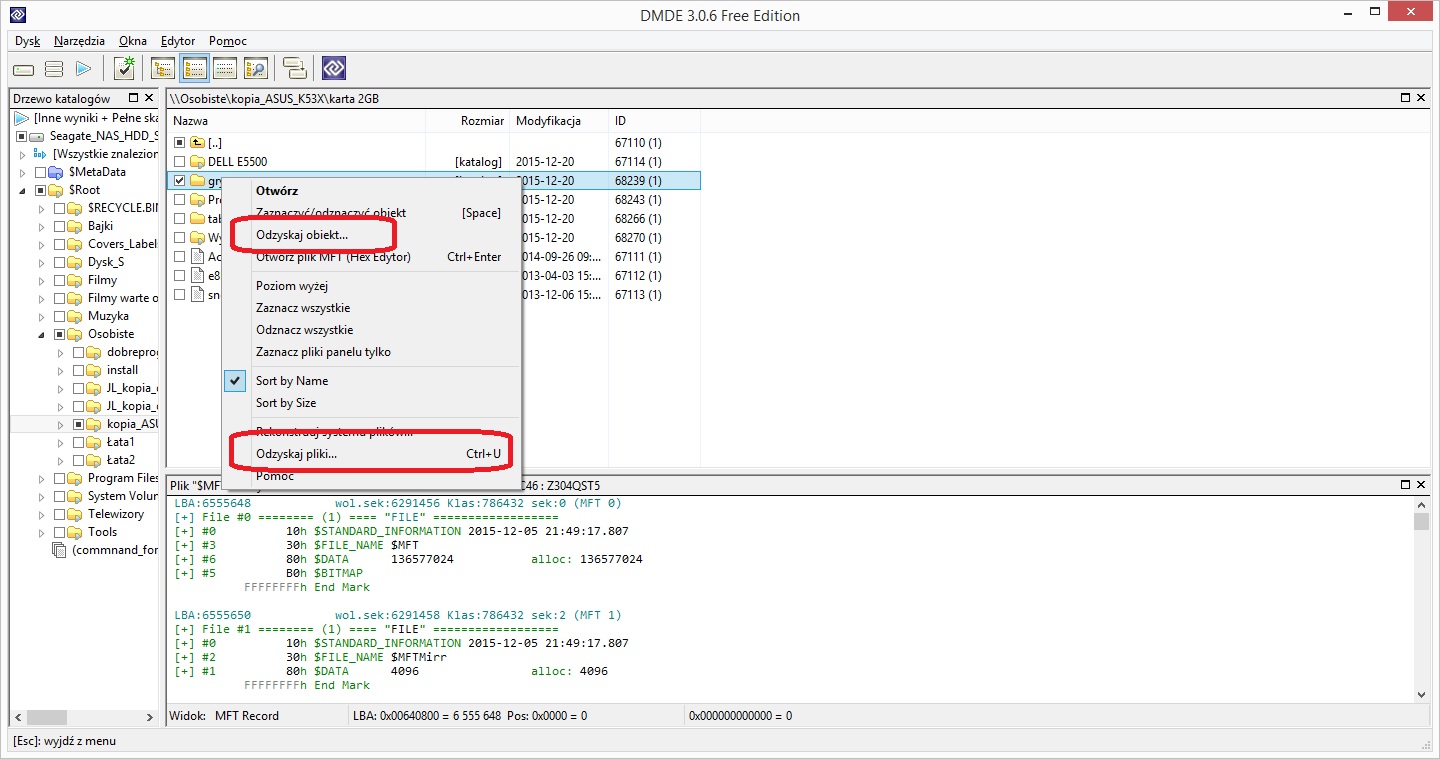
Task: Toggle the details list panel toolbar icon
Action: click(225, 68)
